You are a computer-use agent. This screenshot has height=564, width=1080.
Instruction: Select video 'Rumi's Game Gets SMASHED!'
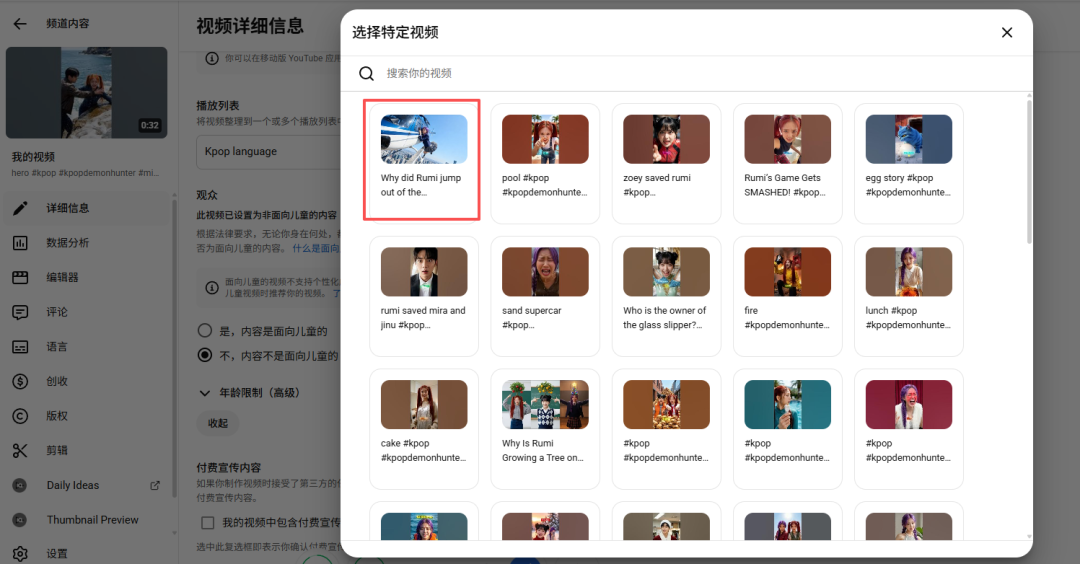point(787,164)
